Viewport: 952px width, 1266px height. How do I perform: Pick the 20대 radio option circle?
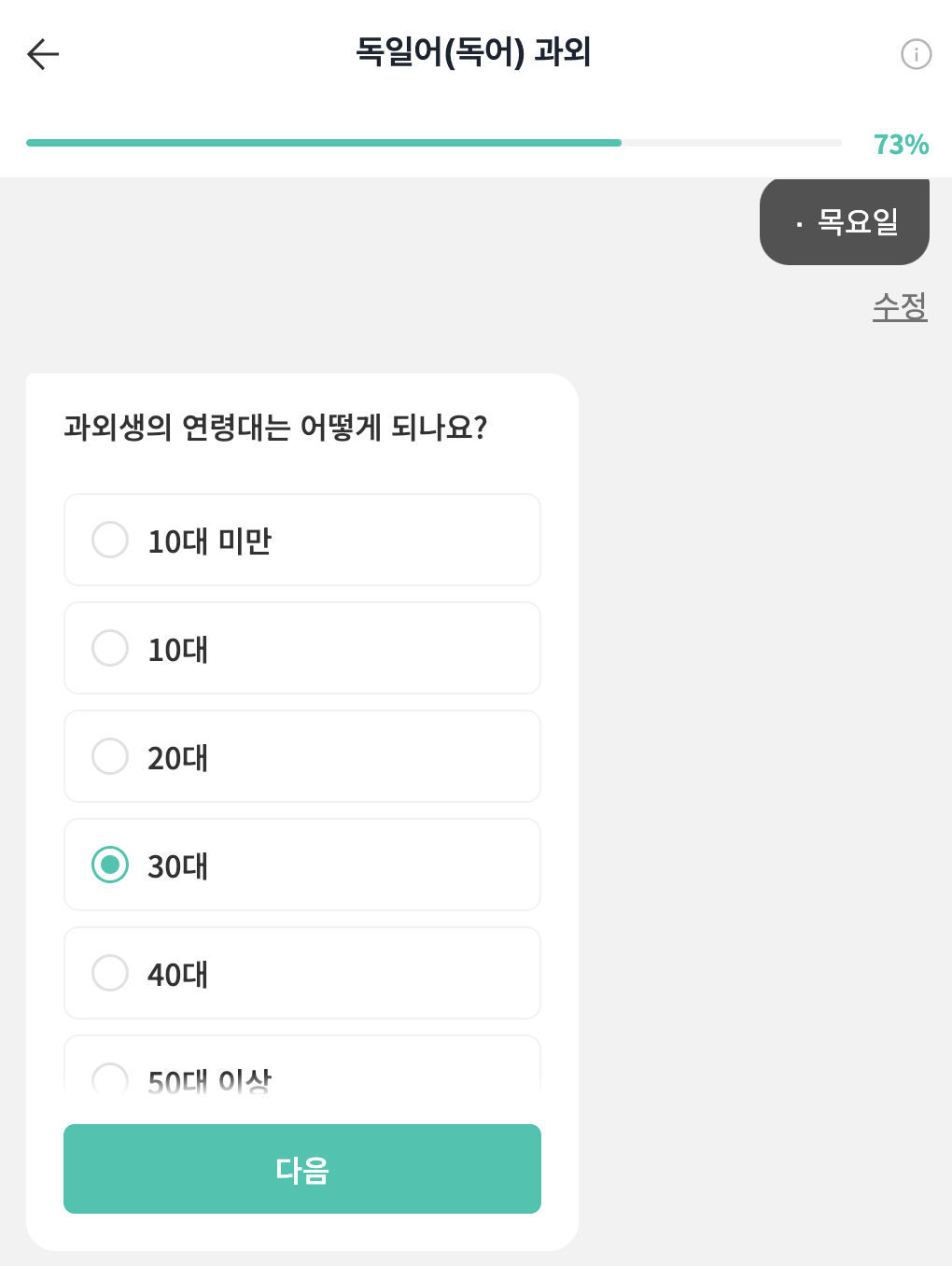(x=110, y=756)
